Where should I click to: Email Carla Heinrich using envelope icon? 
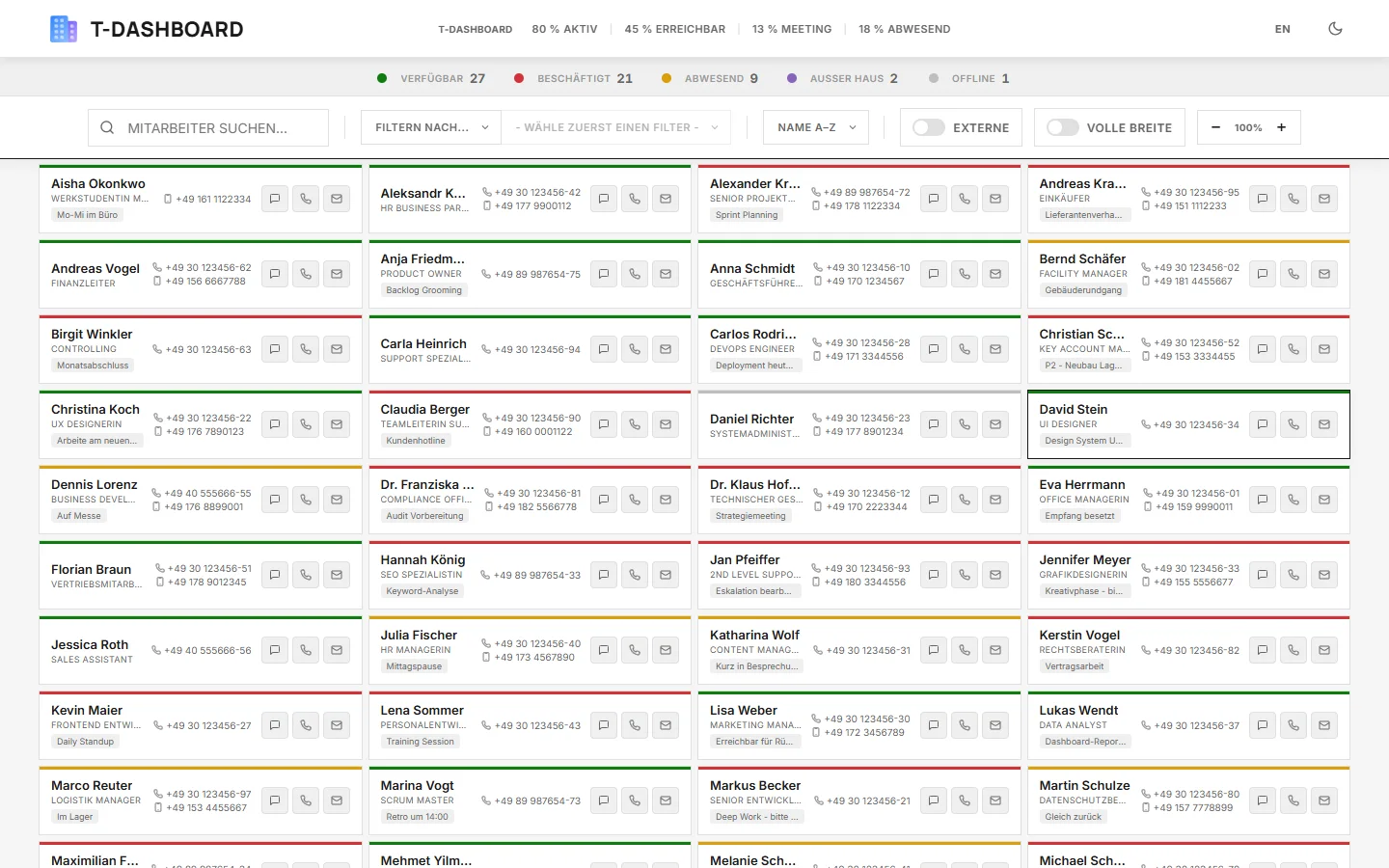[x=666, y=349]
